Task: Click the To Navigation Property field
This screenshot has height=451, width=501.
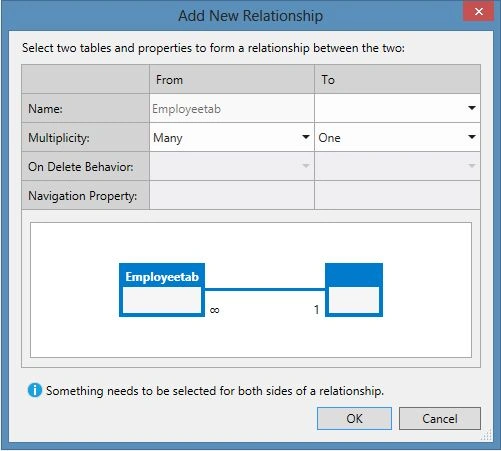Action: 397,195
